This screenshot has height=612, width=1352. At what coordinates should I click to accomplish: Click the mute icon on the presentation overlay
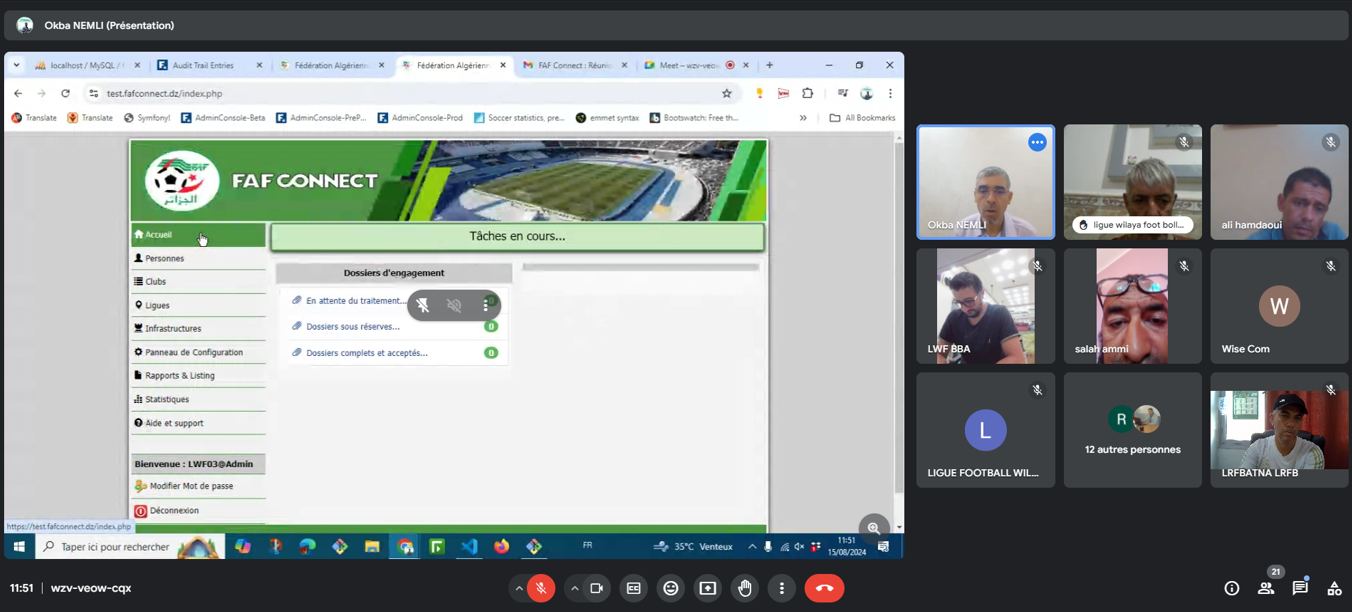(454, 306)
